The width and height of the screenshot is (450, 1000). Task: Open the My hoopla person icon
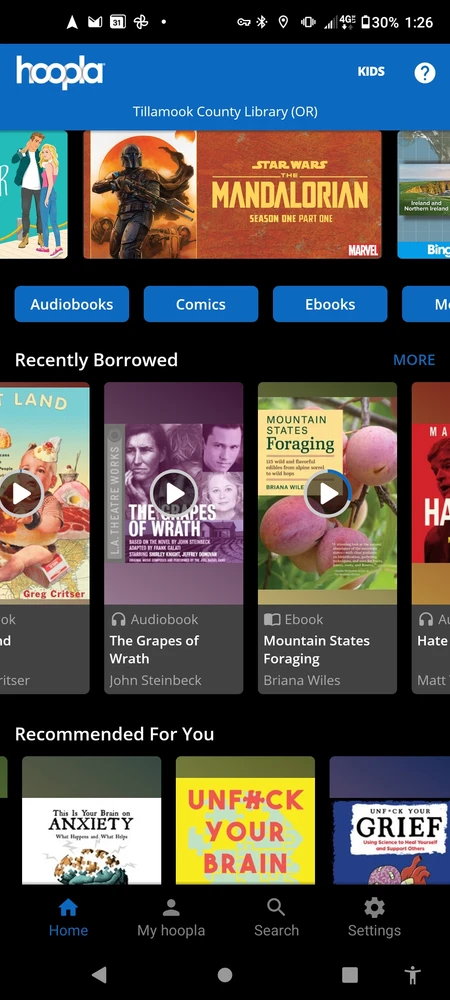point(170,907)
